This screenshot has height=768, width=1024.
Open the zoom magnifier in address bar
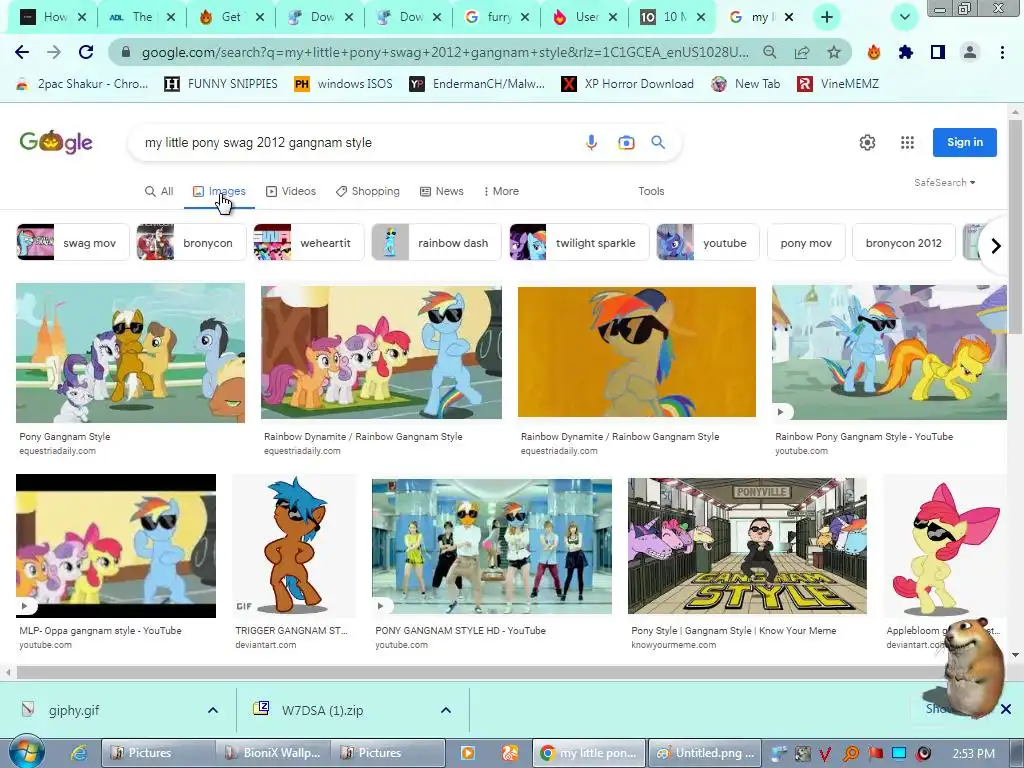pyautogui.click(x=770, y=52)
